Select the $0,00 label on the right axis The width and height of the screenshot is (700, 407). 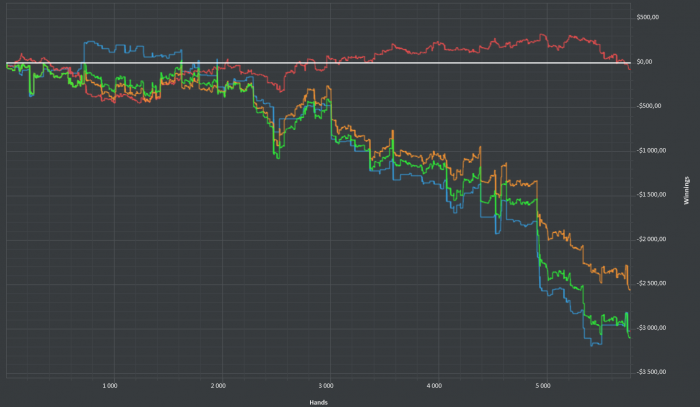644,62
